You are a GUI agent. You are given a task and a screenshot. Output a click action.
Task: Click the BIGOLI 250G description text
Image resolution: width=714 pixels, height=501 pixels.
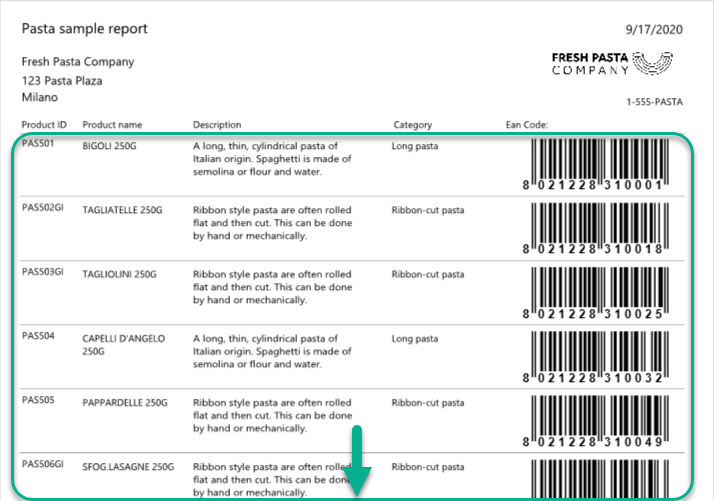click(x=271, y=159)
